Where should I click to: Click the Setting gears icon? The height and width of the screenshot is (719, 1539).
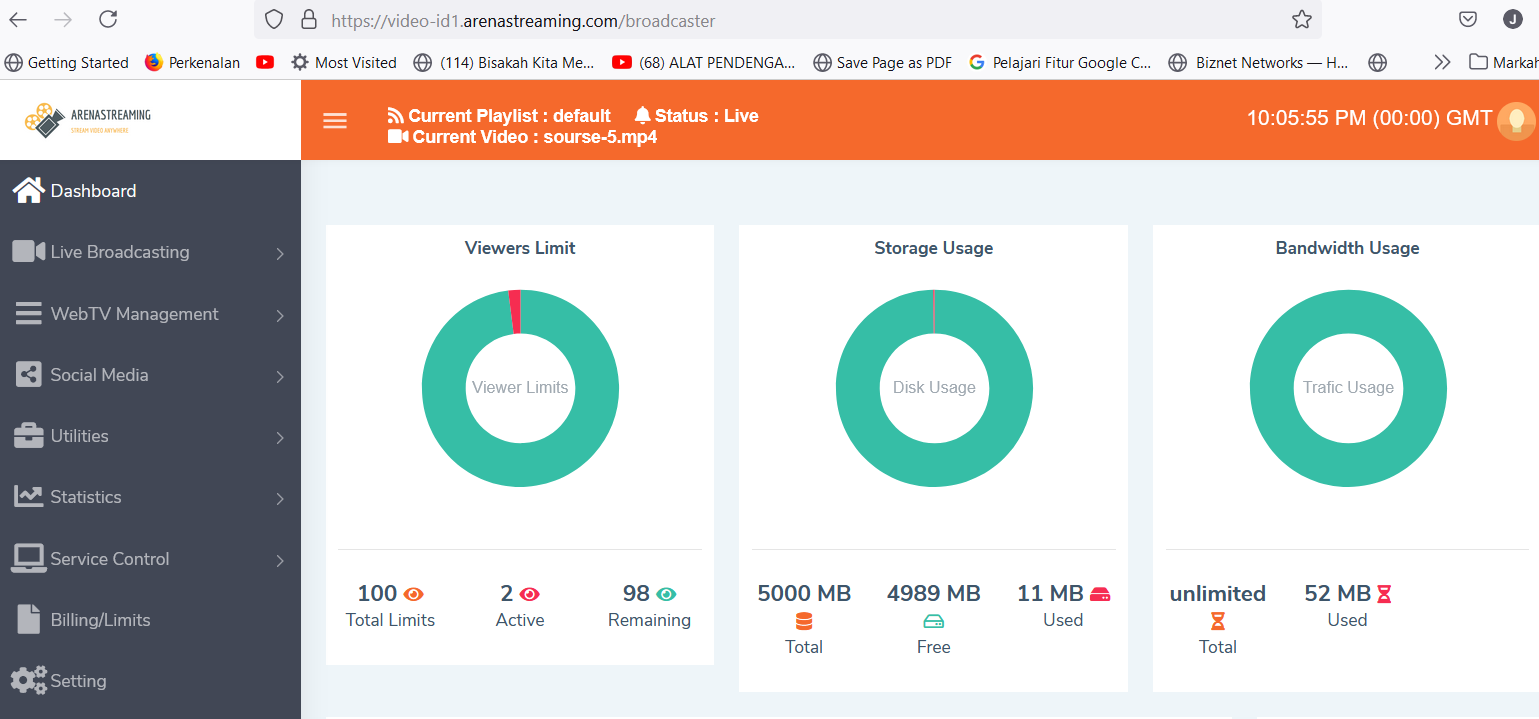click(x=29, y=681)
